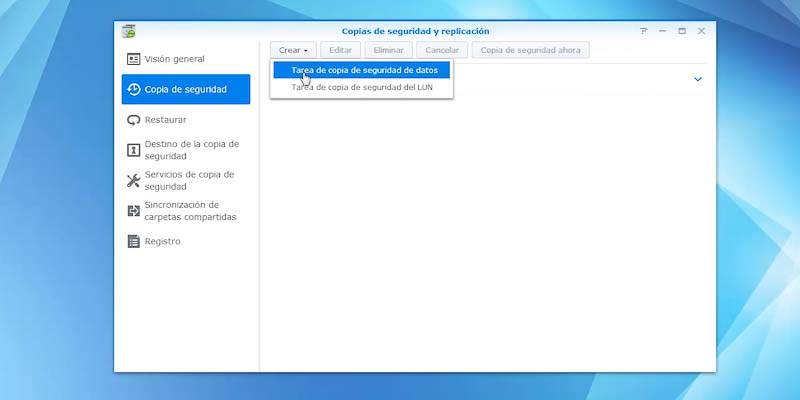Open the Registro section label
800x400 pixels.
pos(162,241)
